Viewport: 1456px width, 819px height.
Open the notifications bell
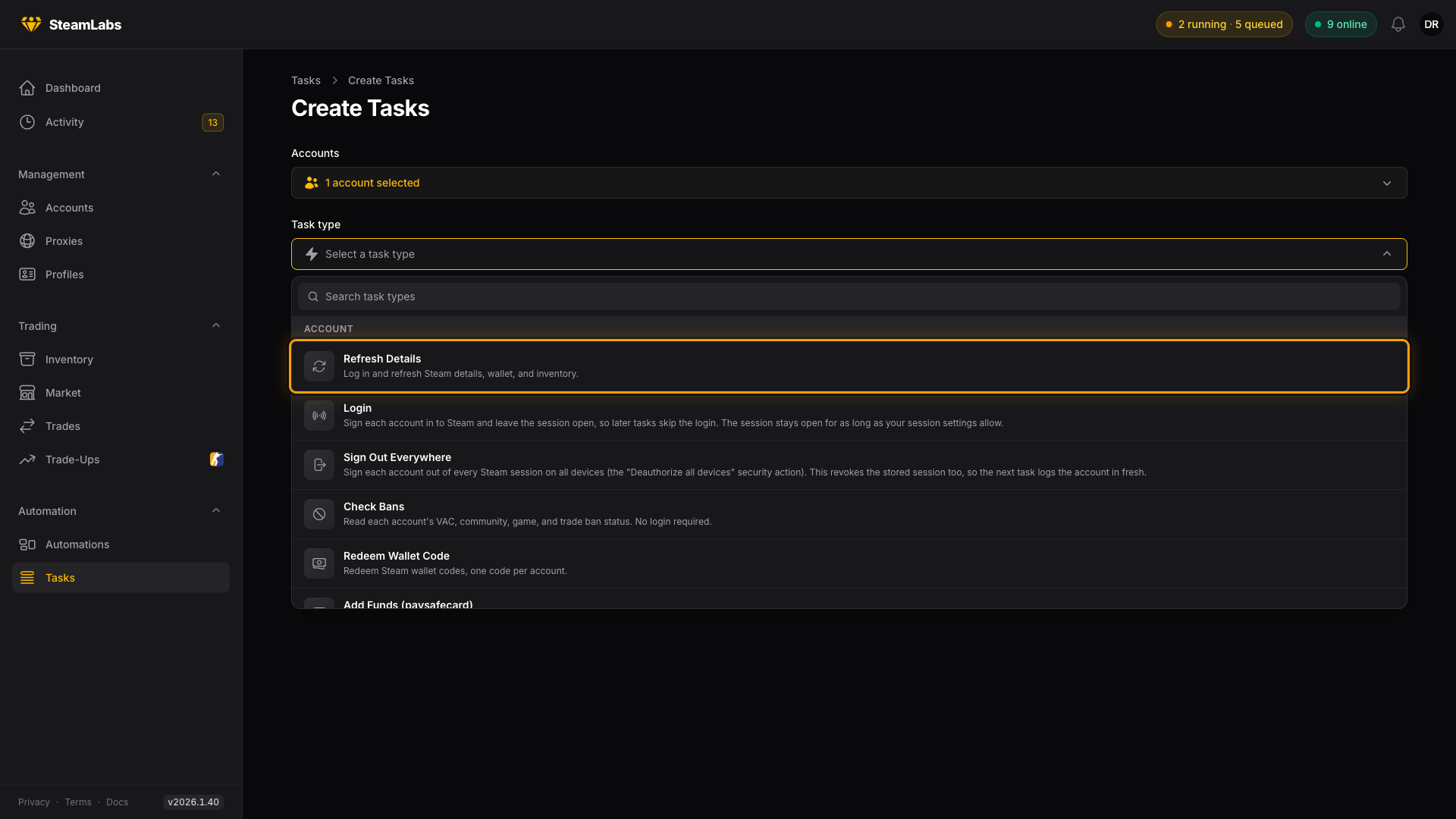pos(1398,24)
